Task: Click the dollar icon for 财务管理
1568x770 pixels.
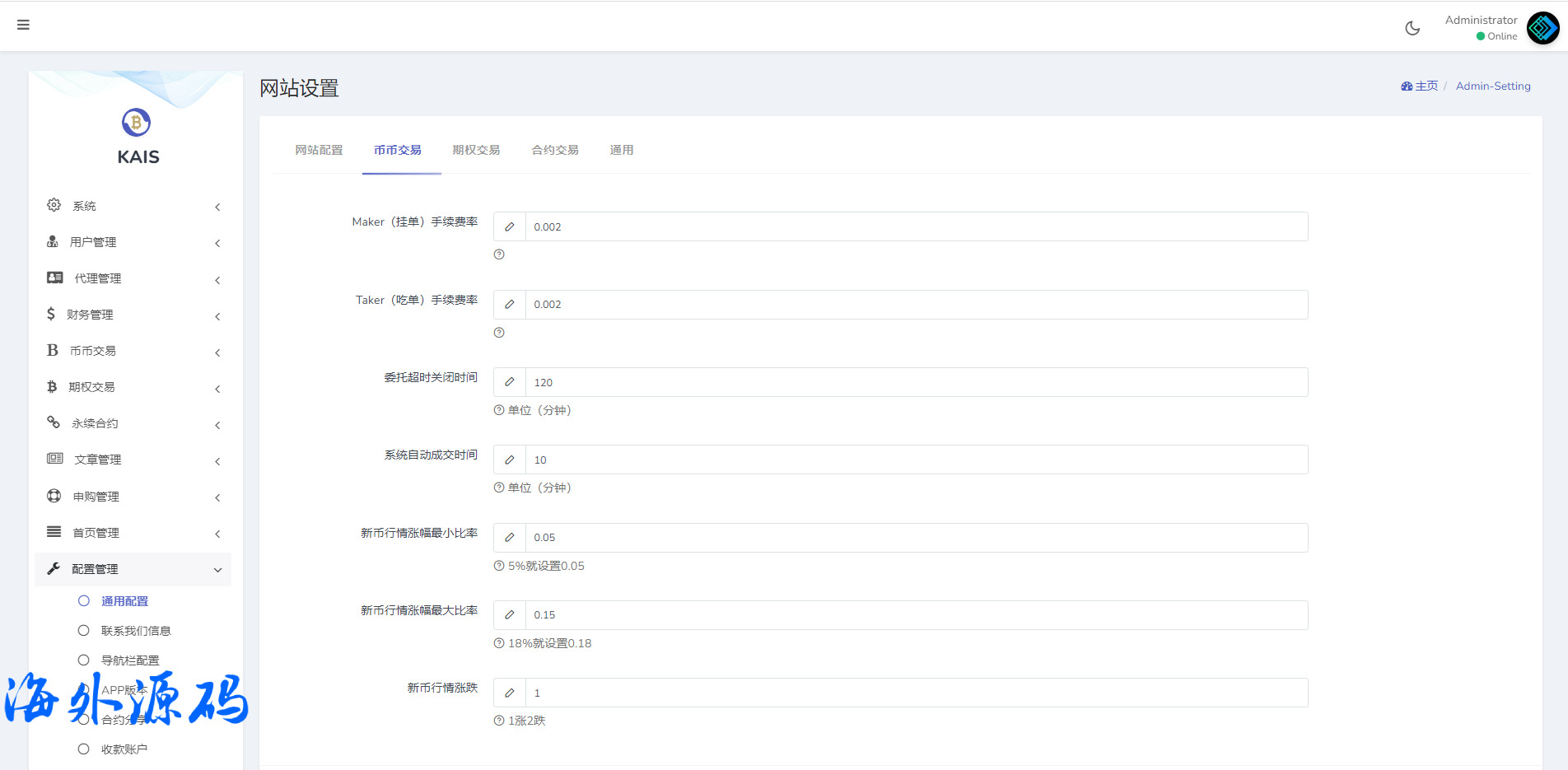Action: click(x=51, y=314)
